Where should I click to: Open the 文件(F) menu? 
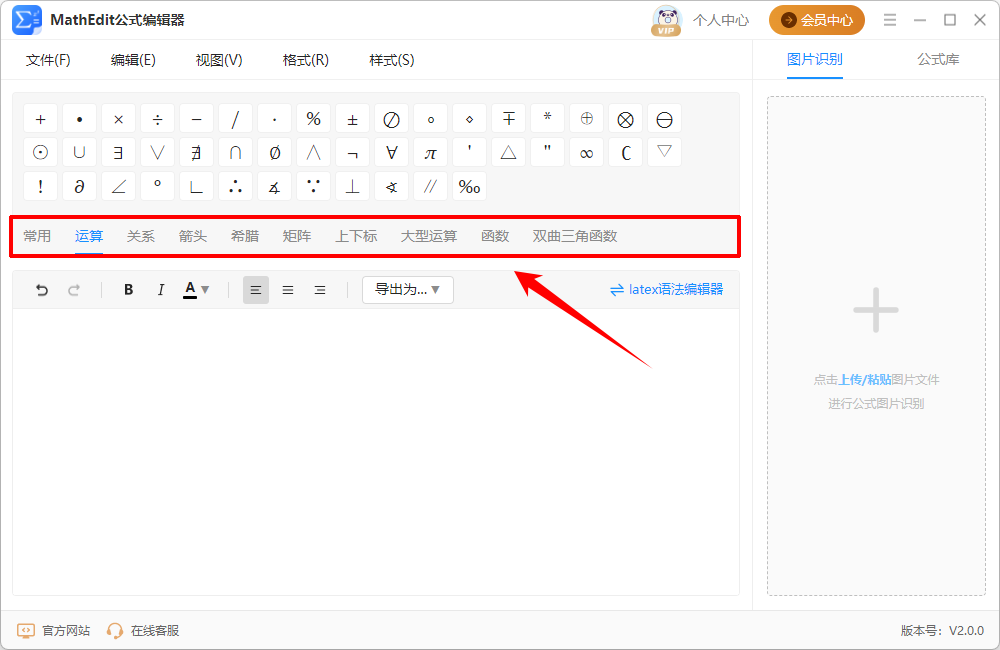tap(48, 60)
